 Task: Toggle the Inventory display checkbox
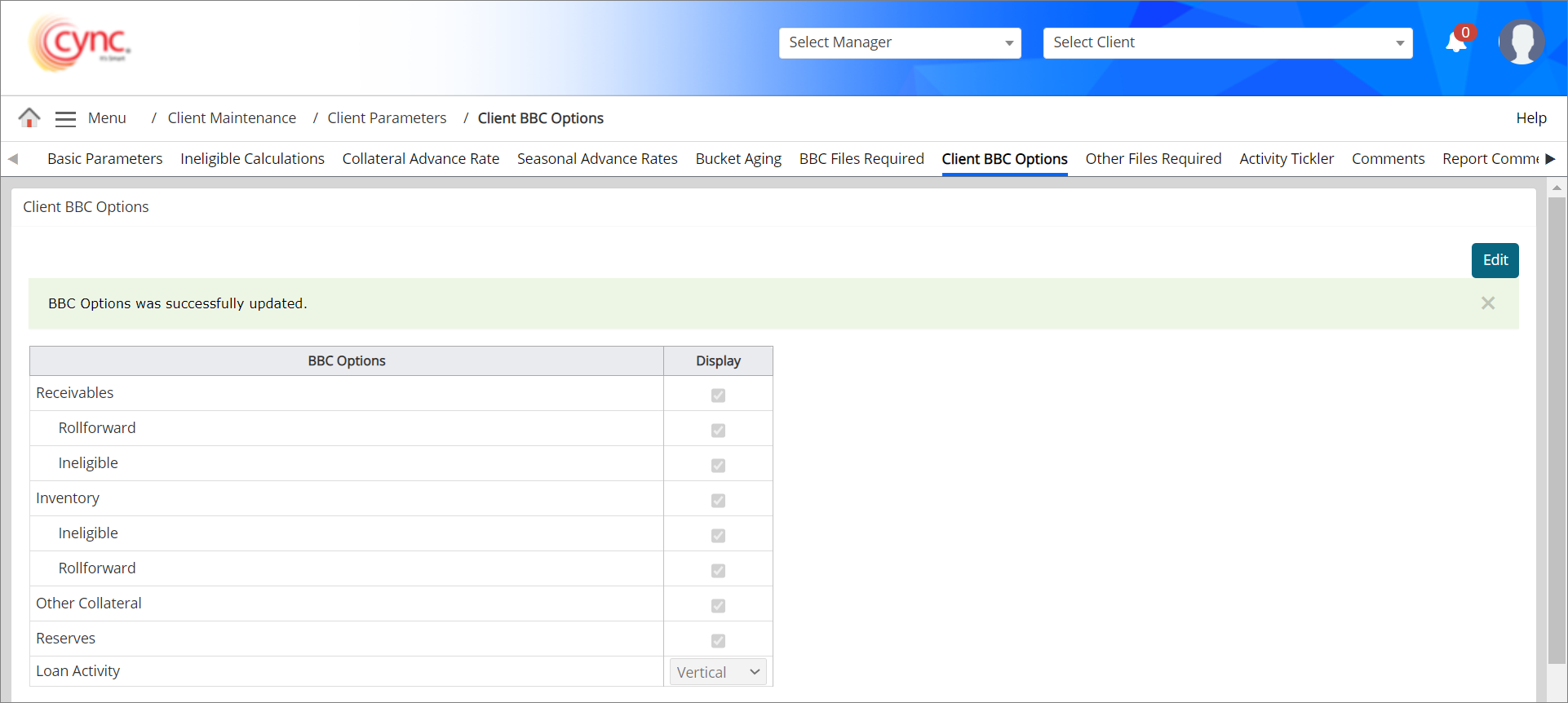[x=718, y=501]
